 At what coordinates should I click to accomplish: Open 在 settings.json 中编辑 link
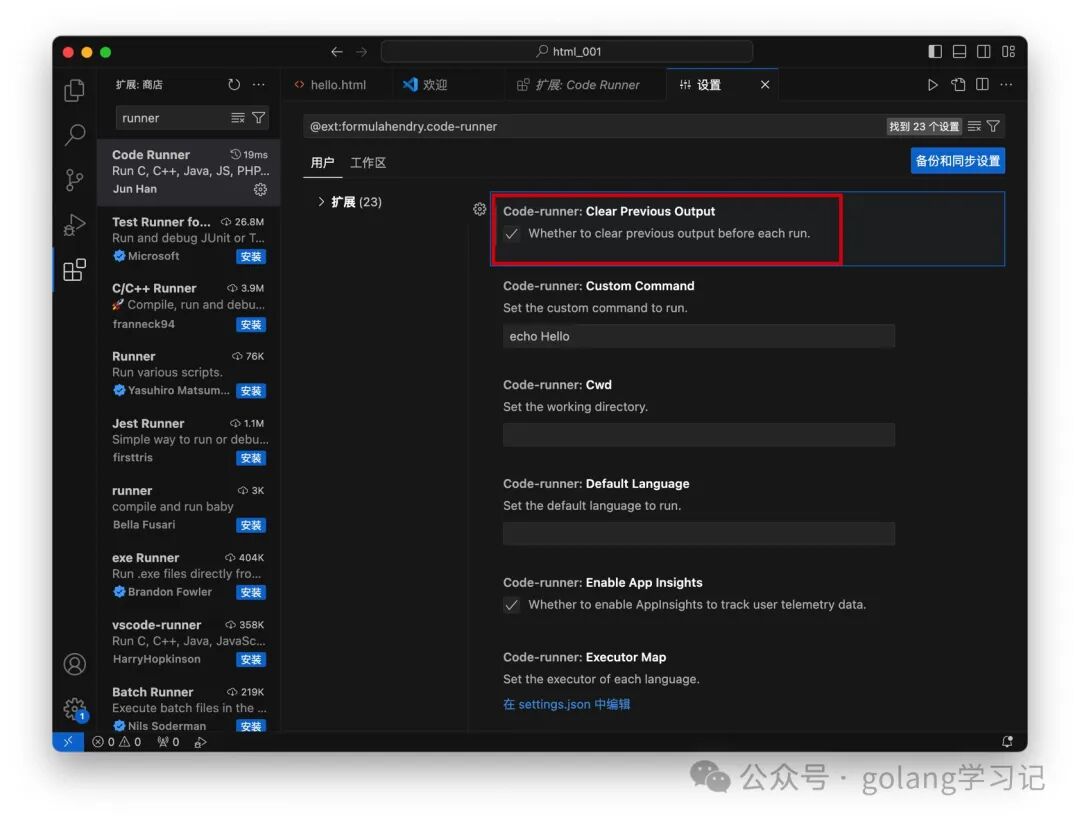click(x=566, y=704)
